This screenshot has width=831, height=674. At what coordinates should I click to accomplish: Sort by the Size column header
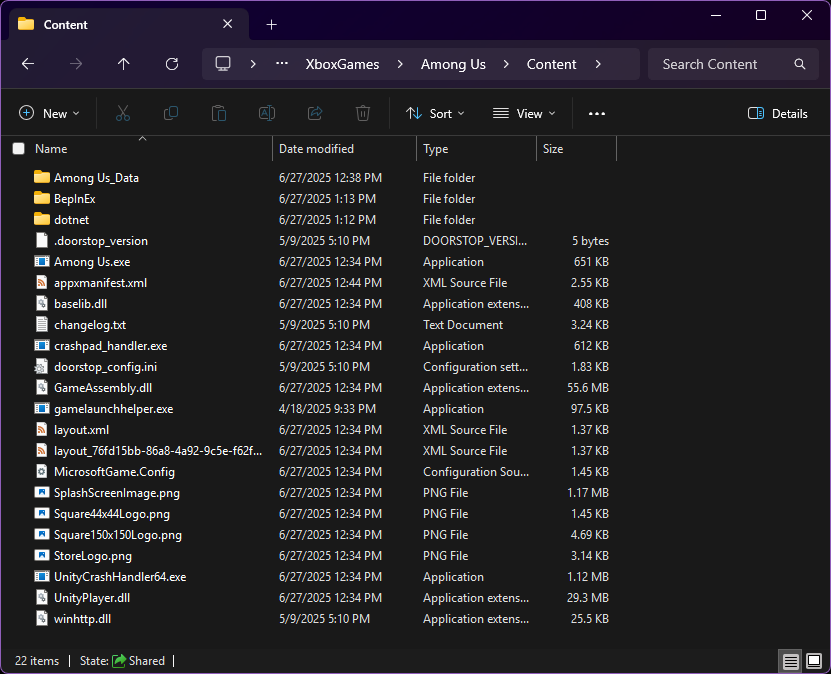[x=577, y=149]
